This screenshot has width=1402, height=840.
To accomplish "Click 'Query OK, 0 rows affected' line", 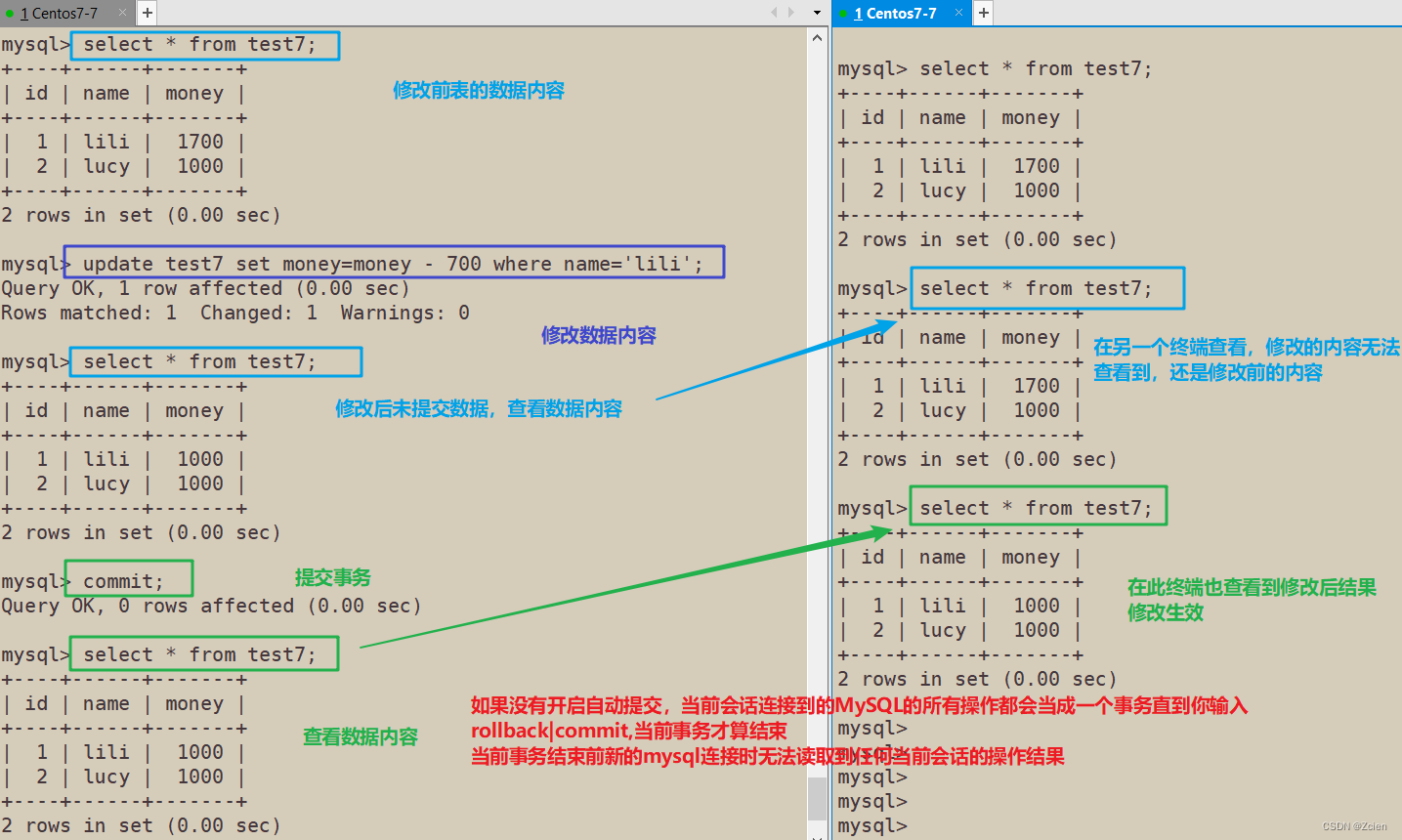I will pyautogui.click(x=211, y=606).
